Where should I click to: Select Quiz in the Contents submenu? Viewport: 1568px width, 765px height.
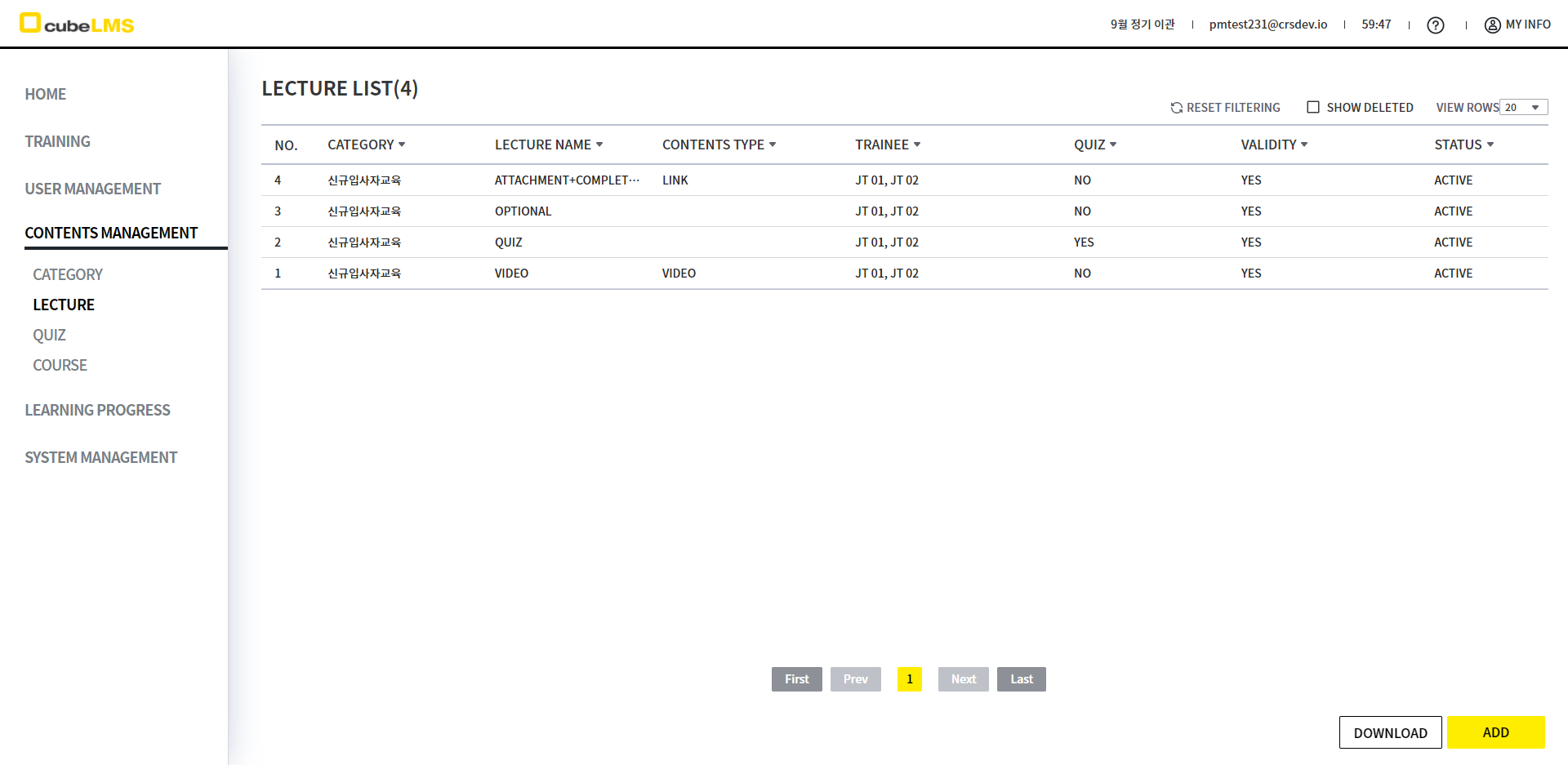[x=49, y=335]
